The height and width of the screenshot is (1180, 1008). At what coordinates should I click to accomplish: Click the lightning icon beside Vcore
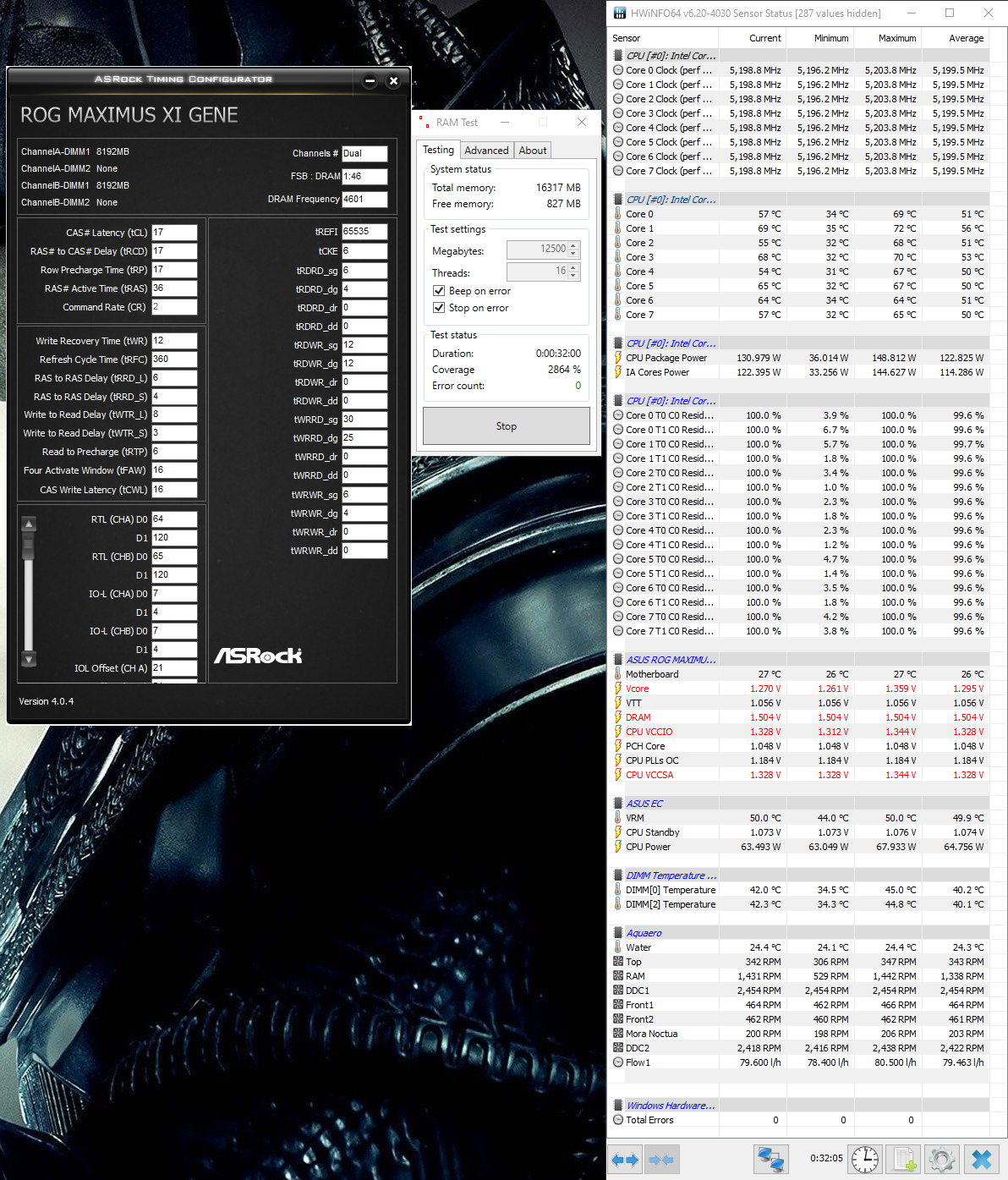click(618, 689)
